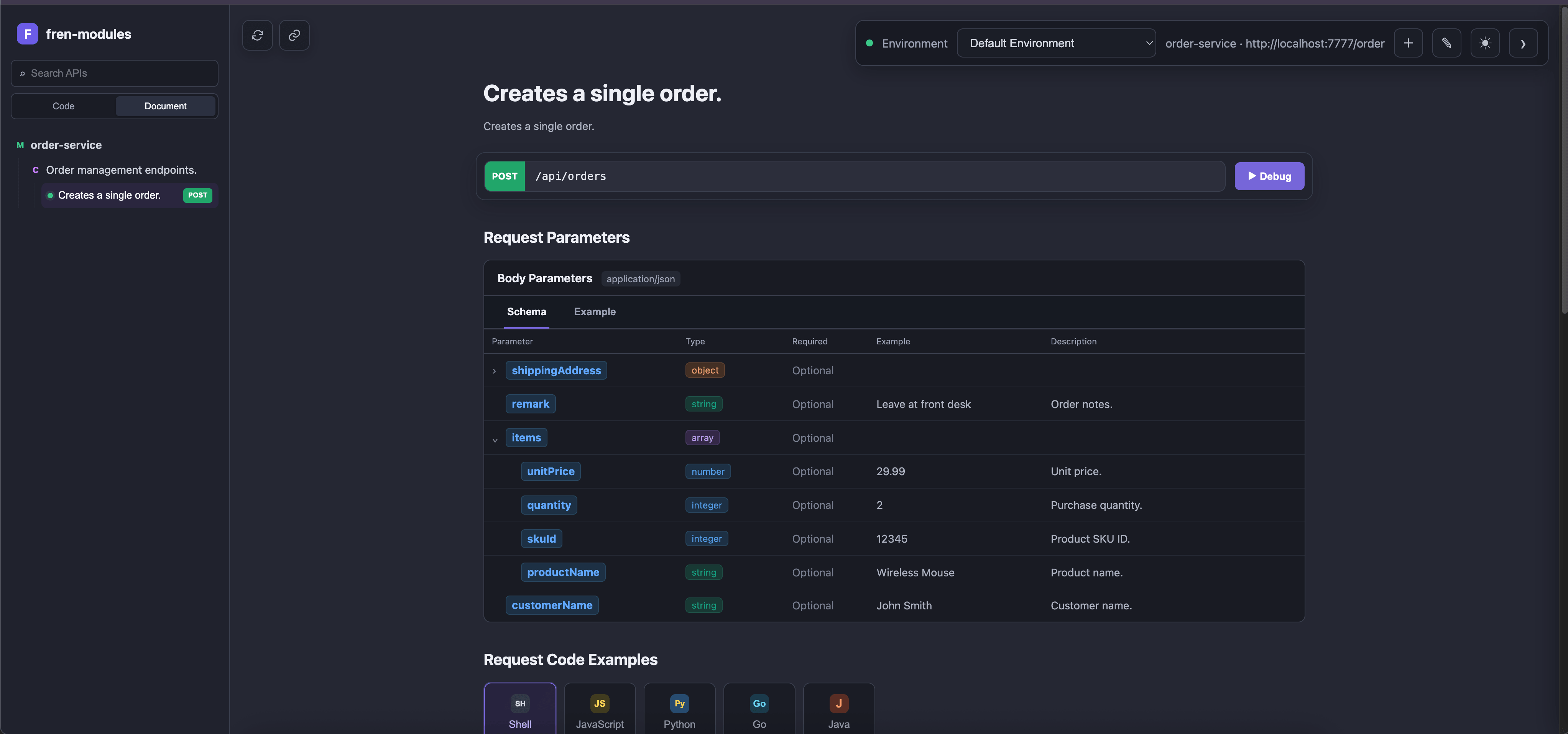Click the green environment status dot
This screenshot has width=1568, height=734.
point(869,43)
